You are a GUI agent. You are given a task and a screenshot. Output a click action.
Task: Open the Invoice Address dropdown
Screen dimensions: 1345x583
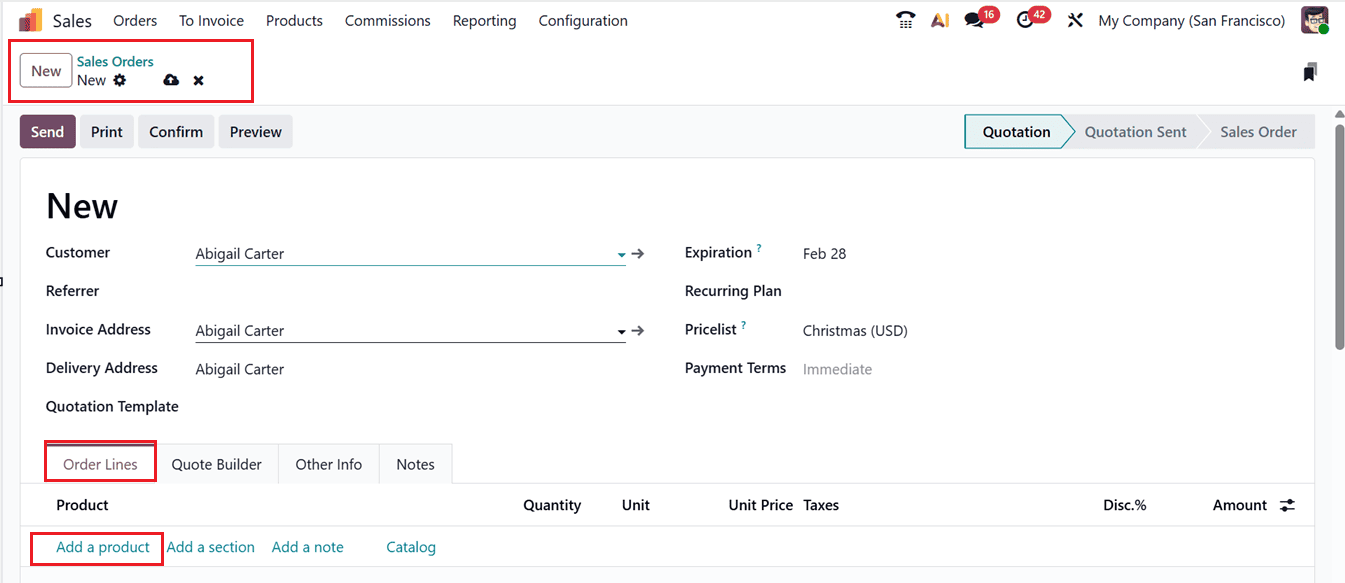click(620, 333)
